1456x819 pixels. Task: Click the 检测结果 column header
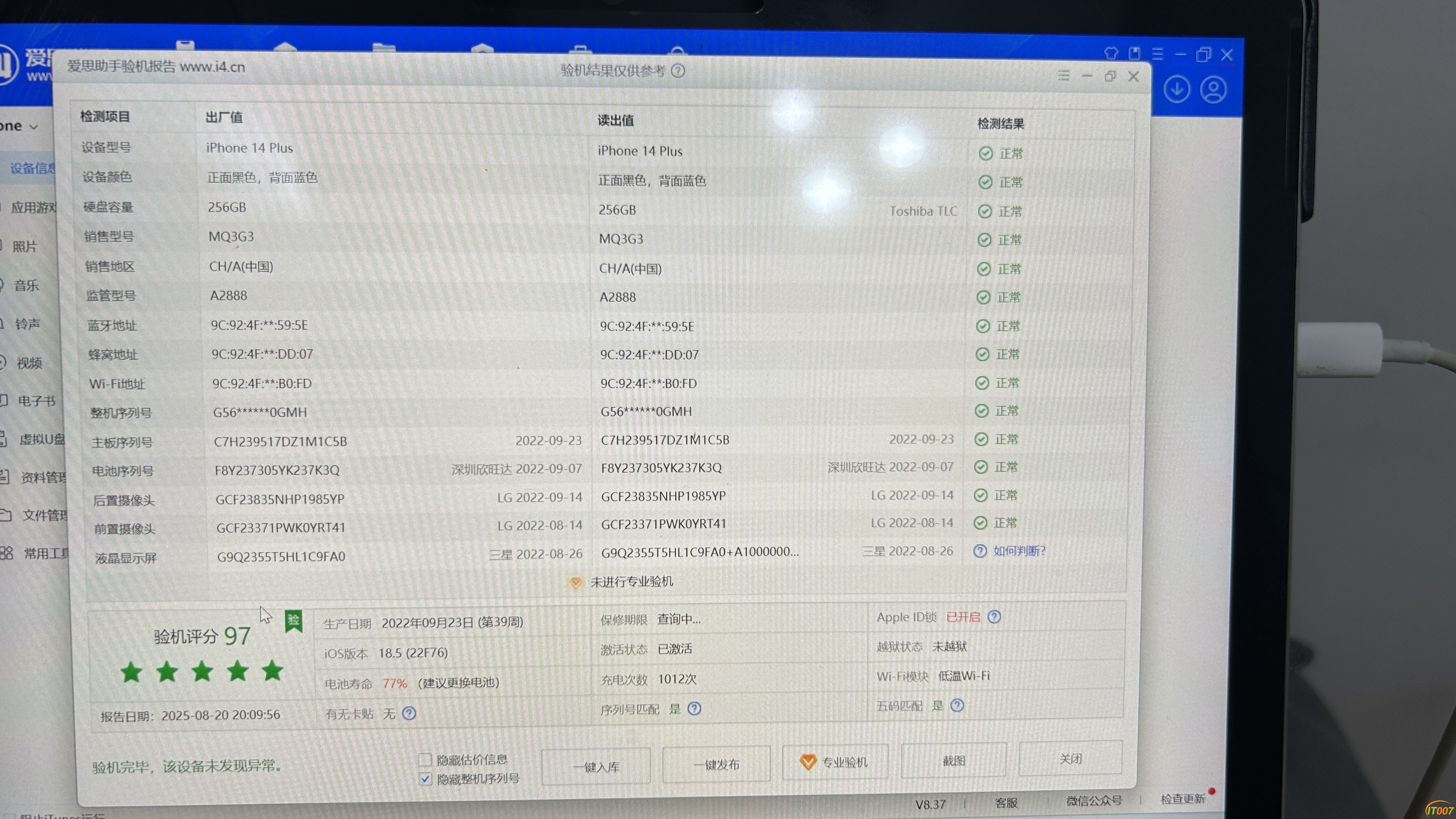click(x=1001, y=124)
